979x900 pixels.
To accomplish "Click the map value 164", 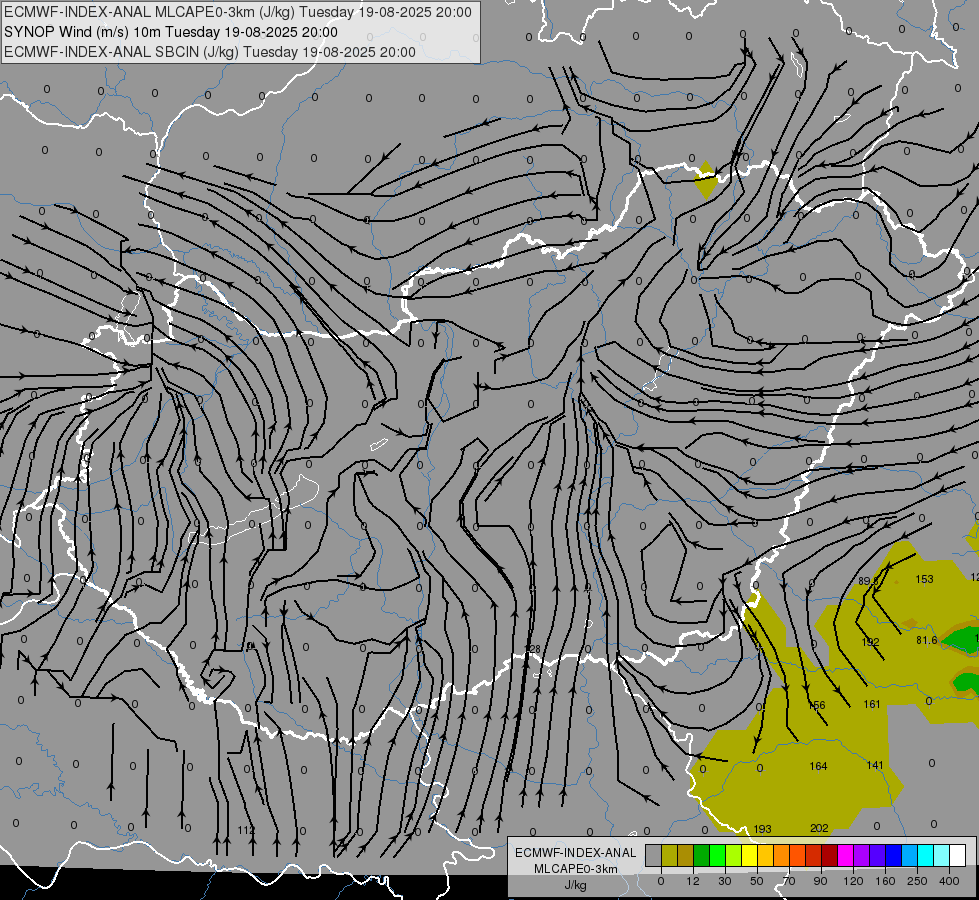I will pos(819,766).
